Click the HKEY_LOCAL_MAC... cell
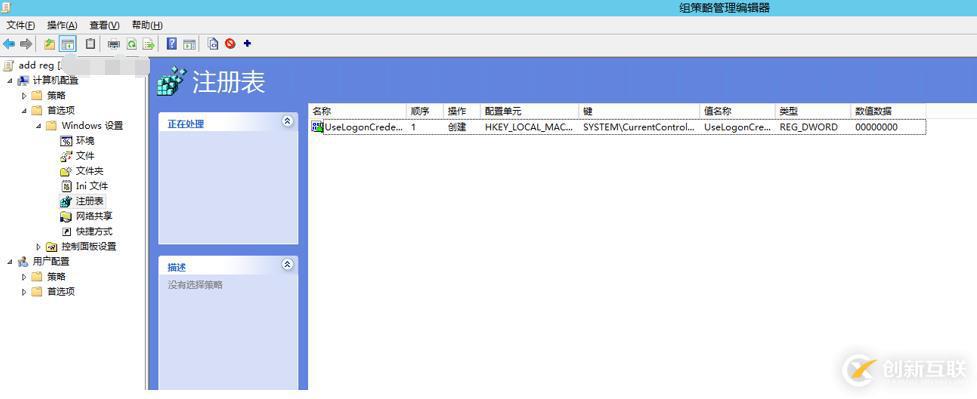Screen dimensions: 977x399 click(x=528, y=127)
